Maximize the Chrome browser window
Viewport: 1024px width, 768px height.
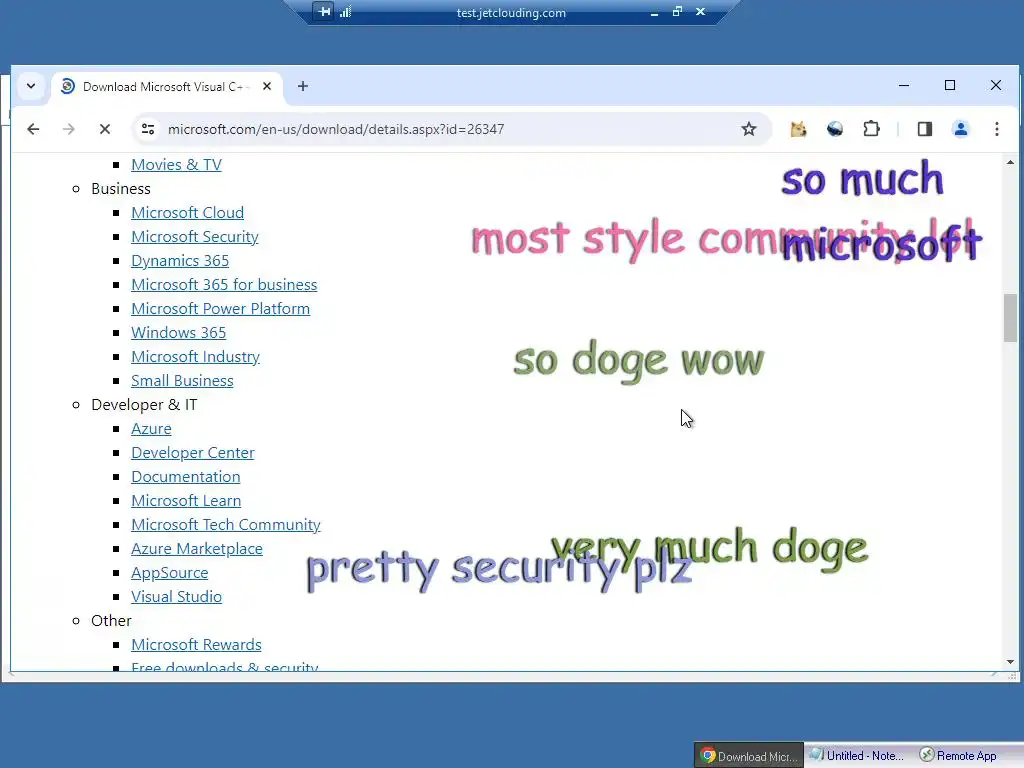pyautogui.click(x=950, y=86)
